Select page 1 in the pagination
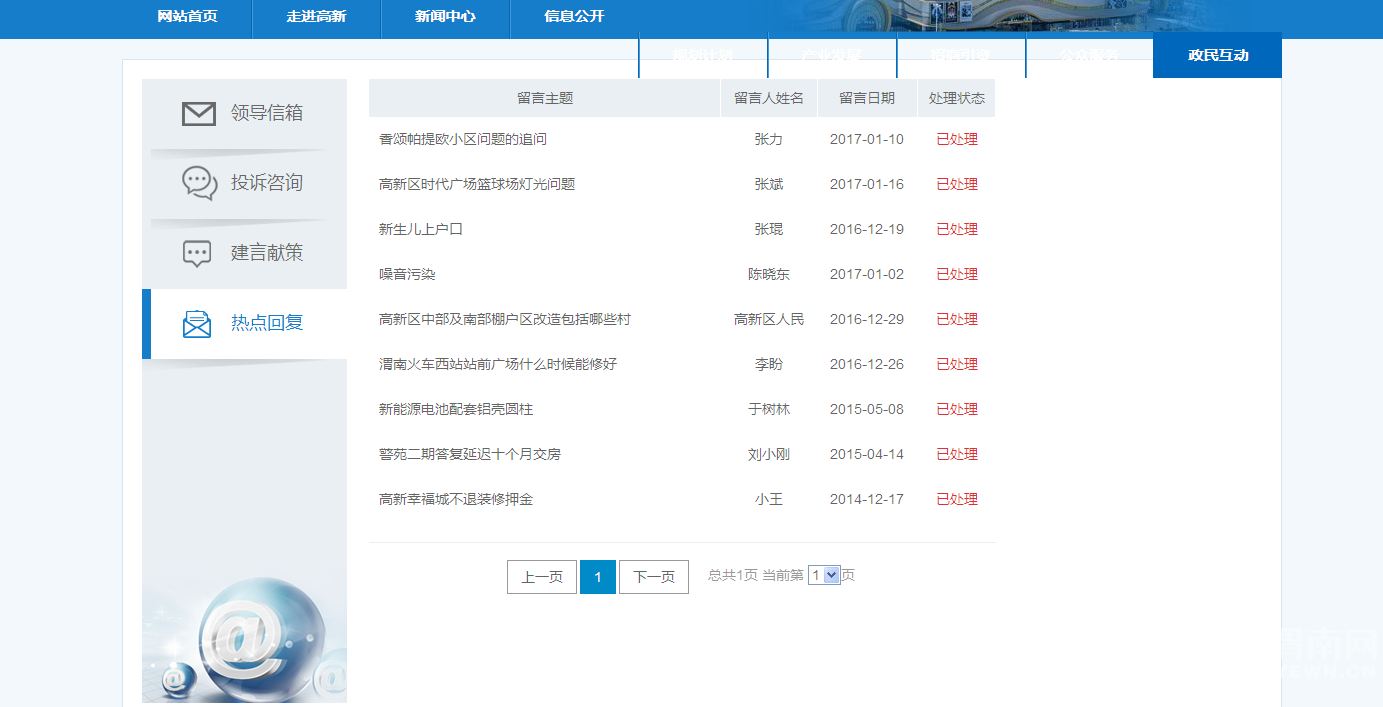This screenshot has height=707, width=1383. tap(597, 576)
